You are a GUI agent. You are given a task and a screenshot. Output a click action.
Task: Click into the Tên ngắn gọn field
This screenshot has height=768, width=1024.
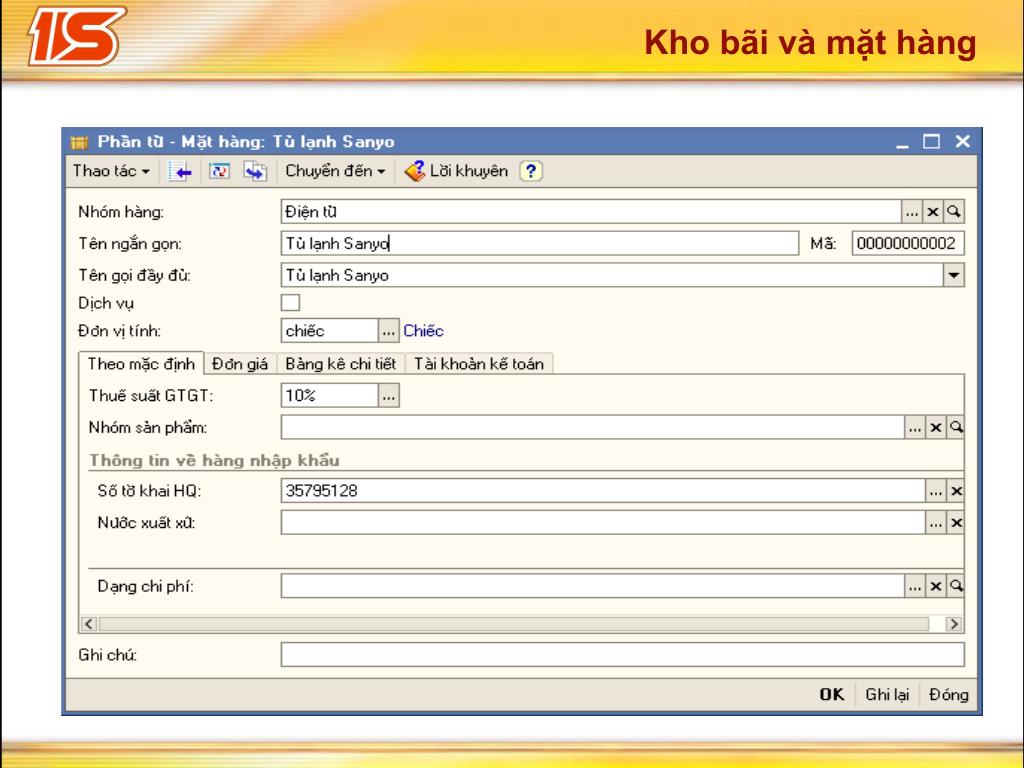coord(539,244)
